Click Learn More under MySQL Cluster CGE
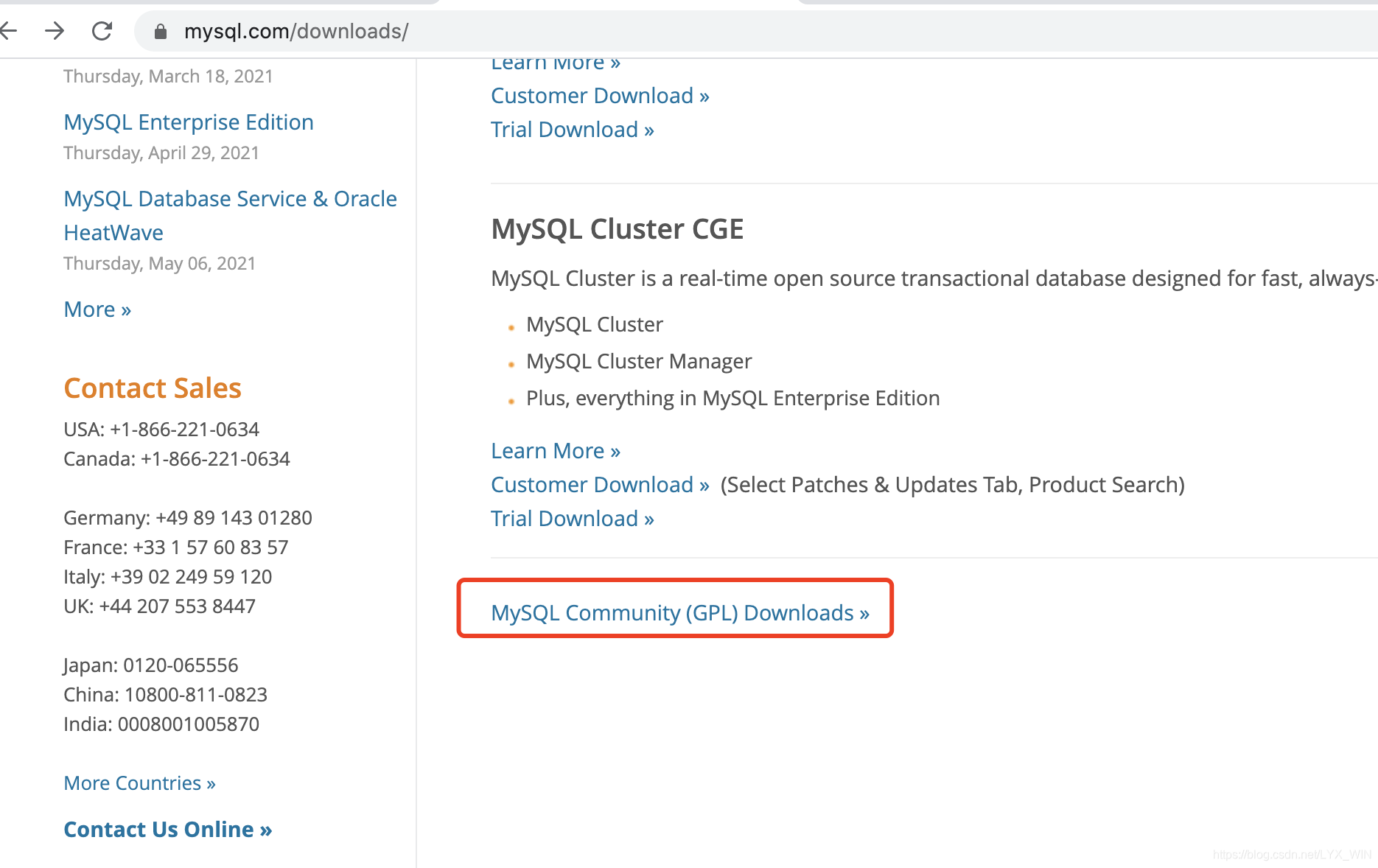The height and width of the screenshot is (868, 1378). tap(555, 450)
